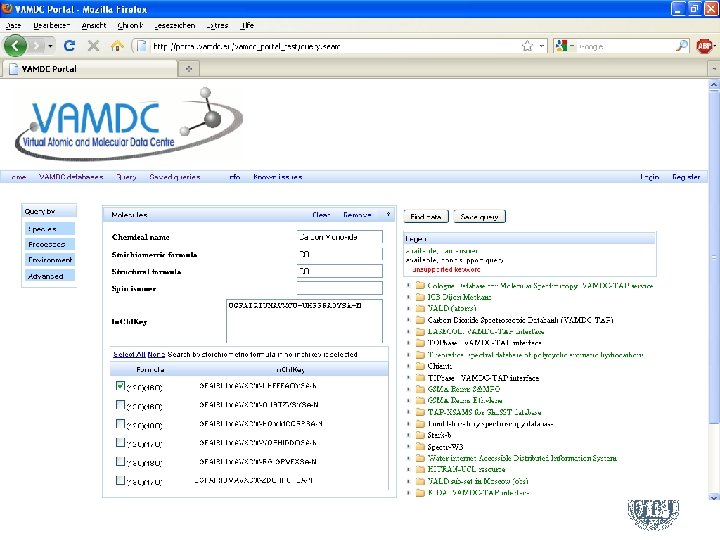The width and height of the screenshot is (720, 540).
Task: Click the Find data button
Action: (426, 216)
